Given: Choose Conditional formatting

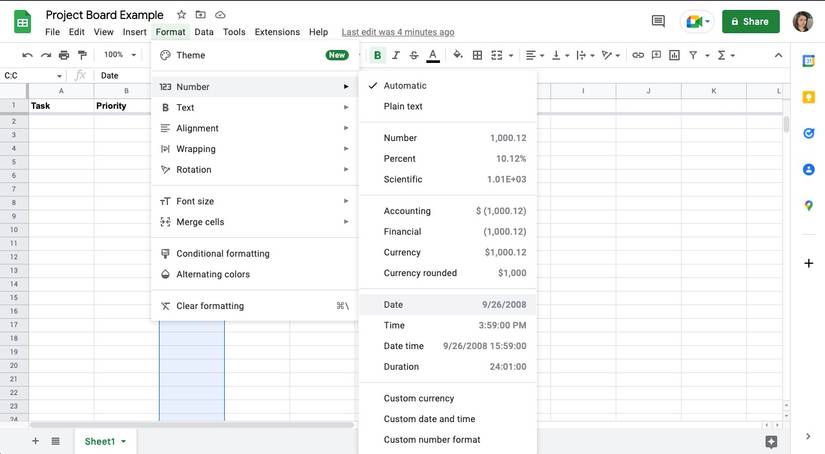Looking at the screenshot, I should [x=255, y=254].
